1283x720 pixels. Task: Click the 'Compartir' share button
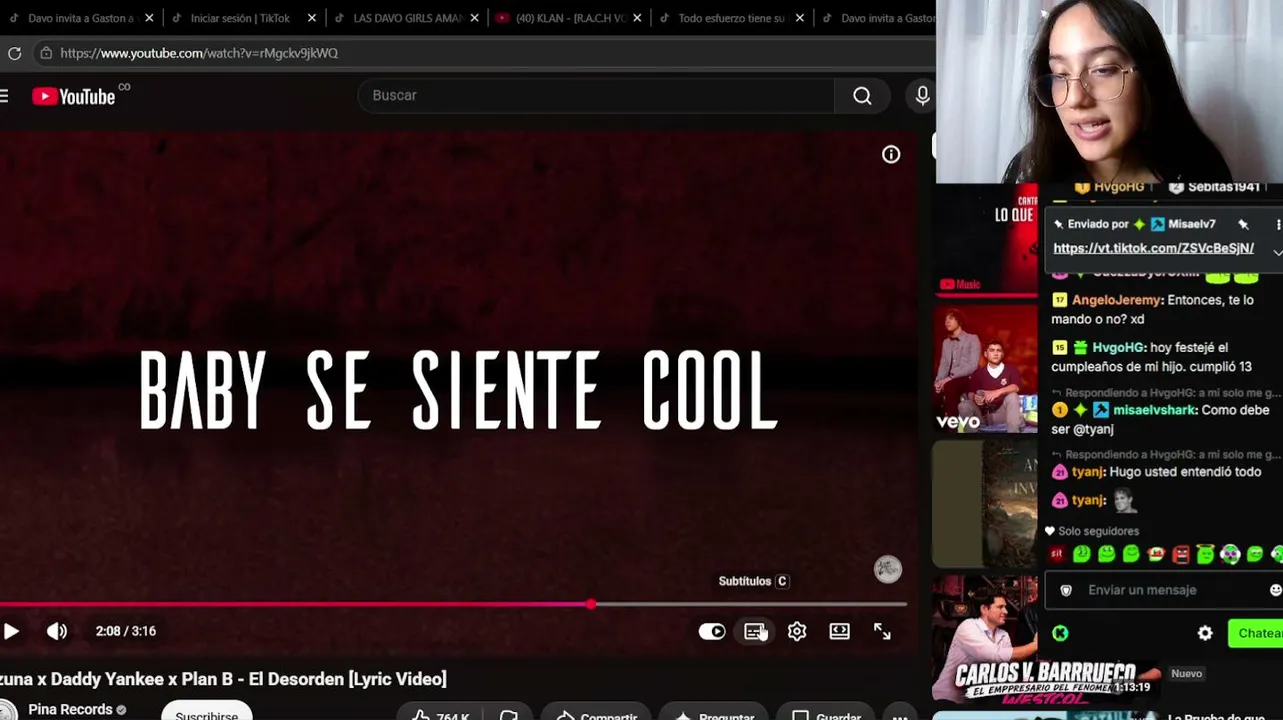click(597, 714)
